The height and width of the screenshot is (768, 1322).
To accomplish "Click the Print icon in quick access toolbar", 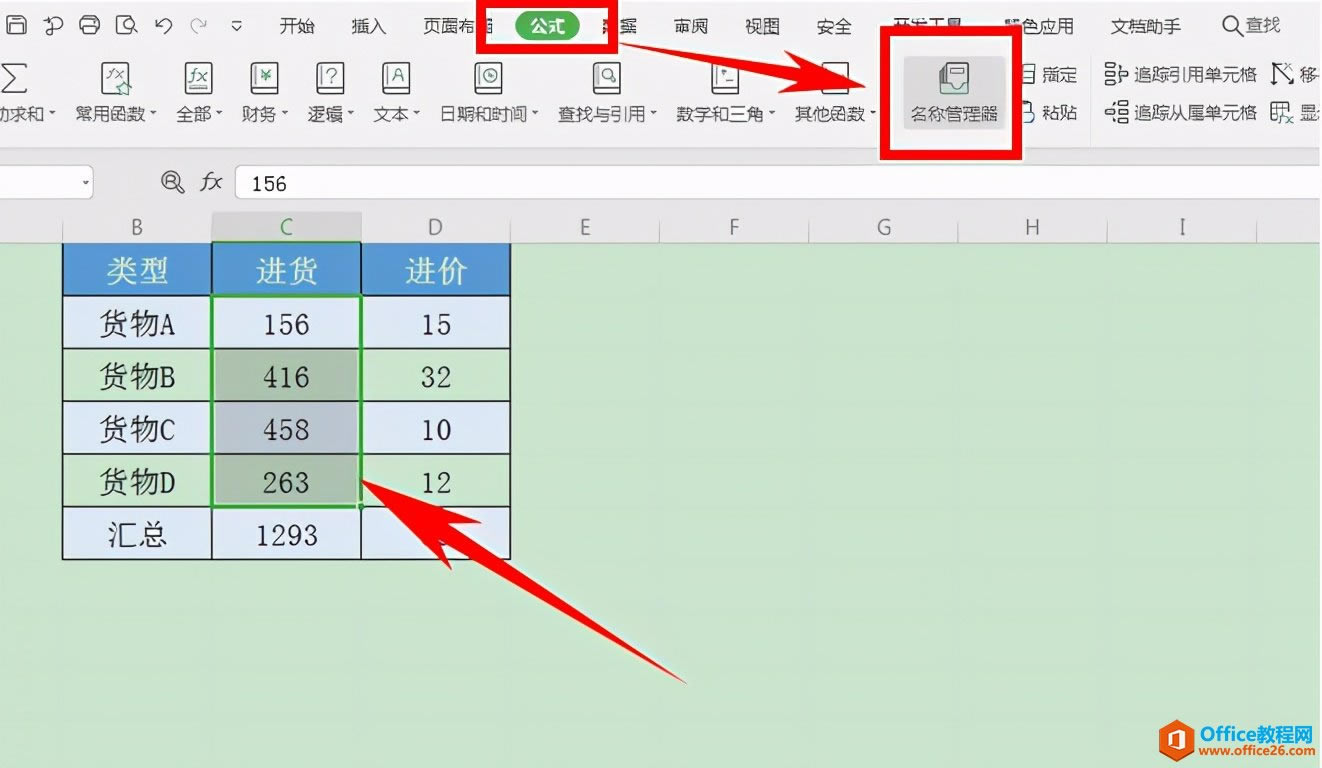I will pos(89,26).
